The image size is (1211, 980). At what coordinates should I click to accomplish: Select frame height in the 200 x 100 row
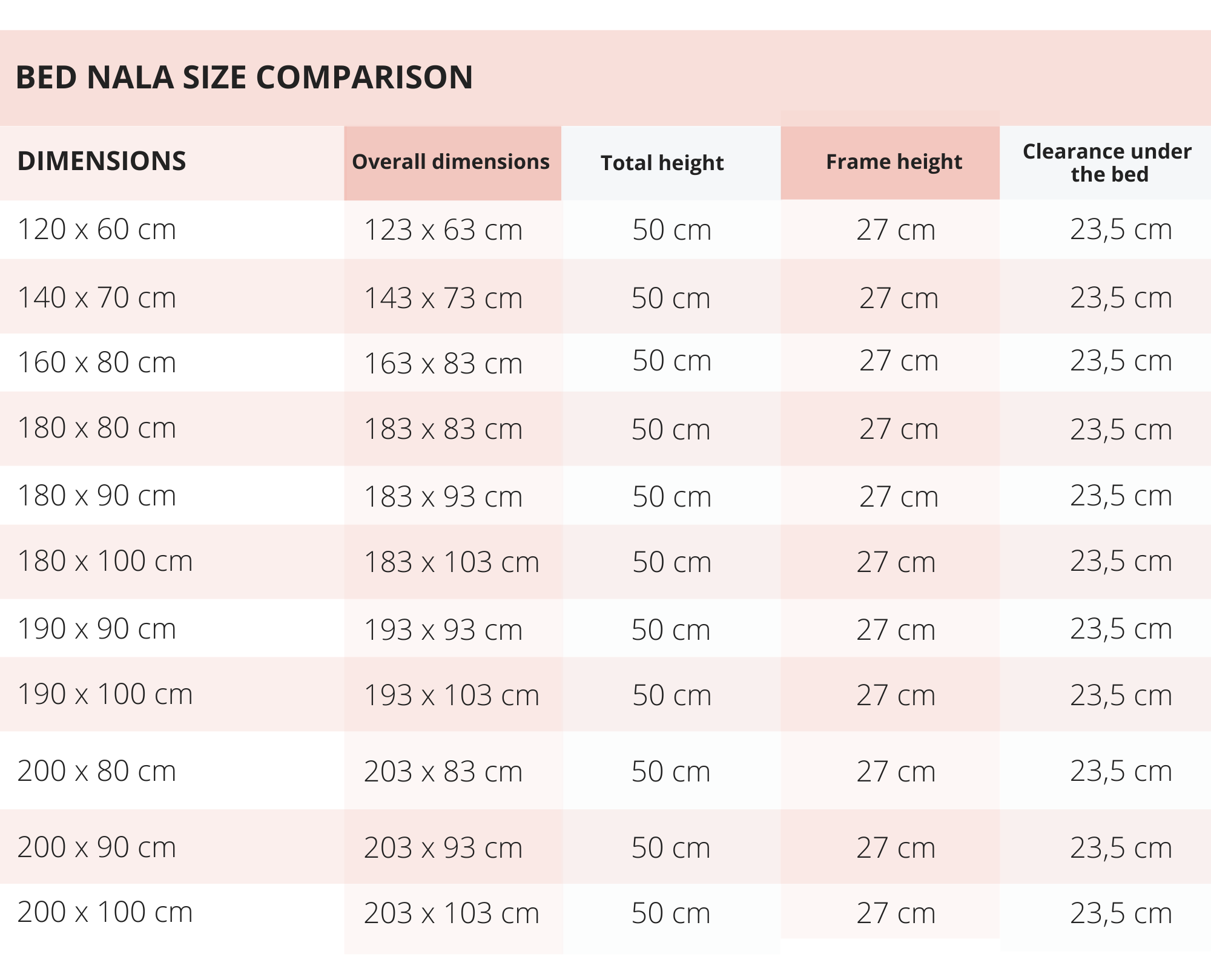click(896, 913)
